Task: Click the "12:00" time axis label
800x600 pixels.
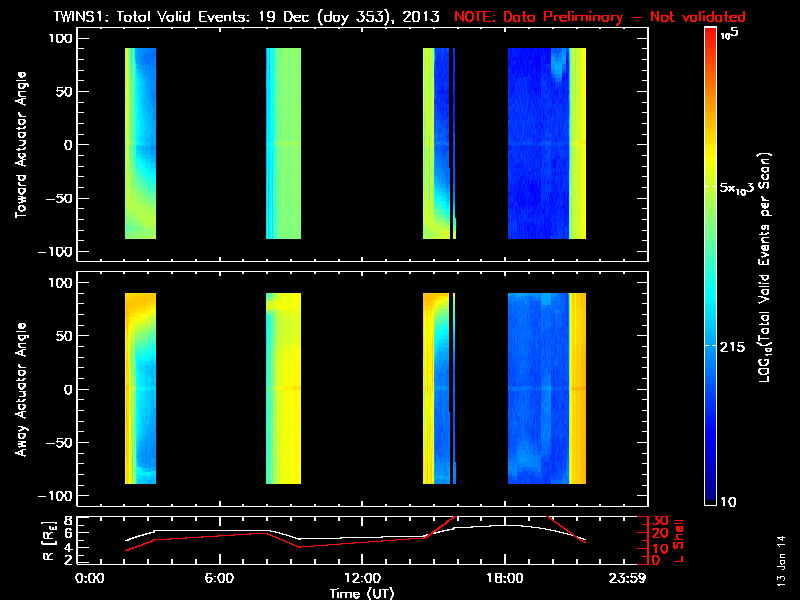Action: point(362,578)
